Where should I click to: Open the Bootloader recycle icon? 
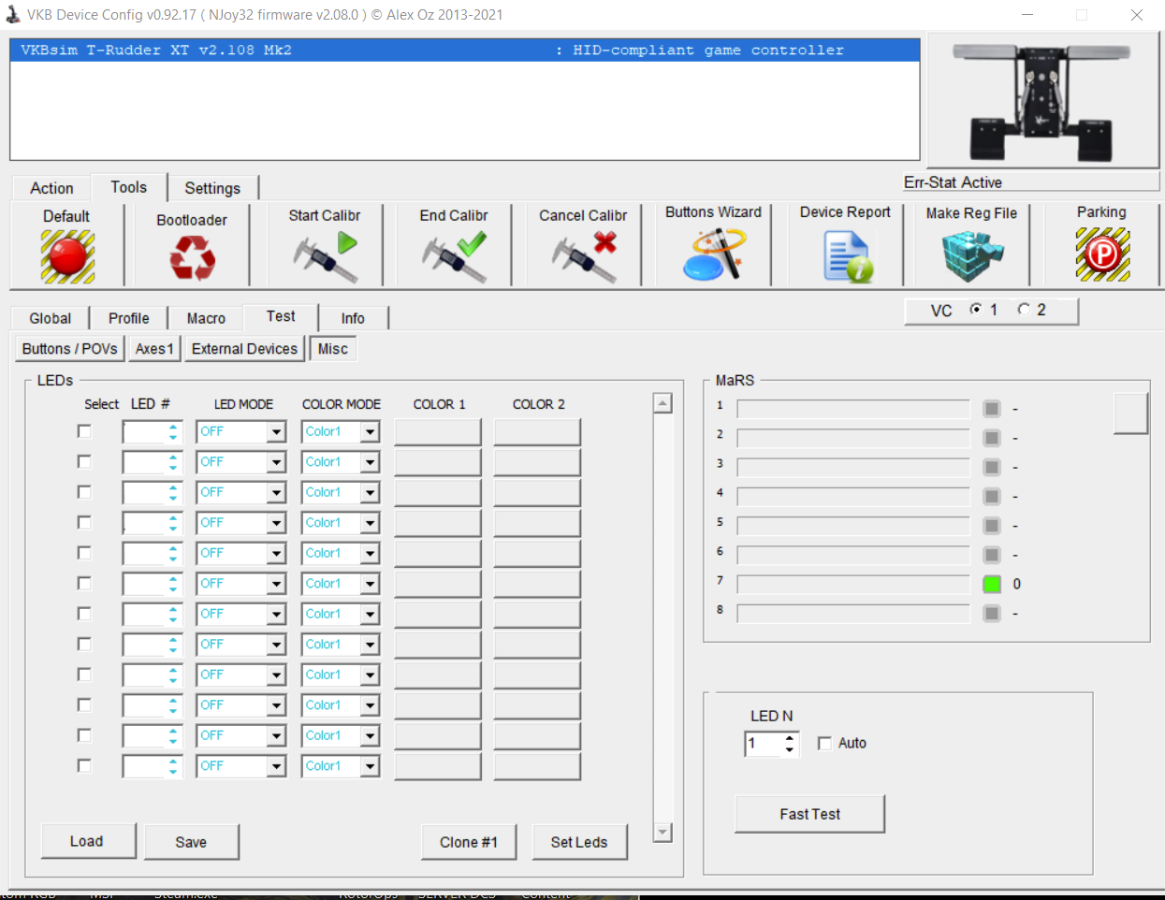coord(192,257)
